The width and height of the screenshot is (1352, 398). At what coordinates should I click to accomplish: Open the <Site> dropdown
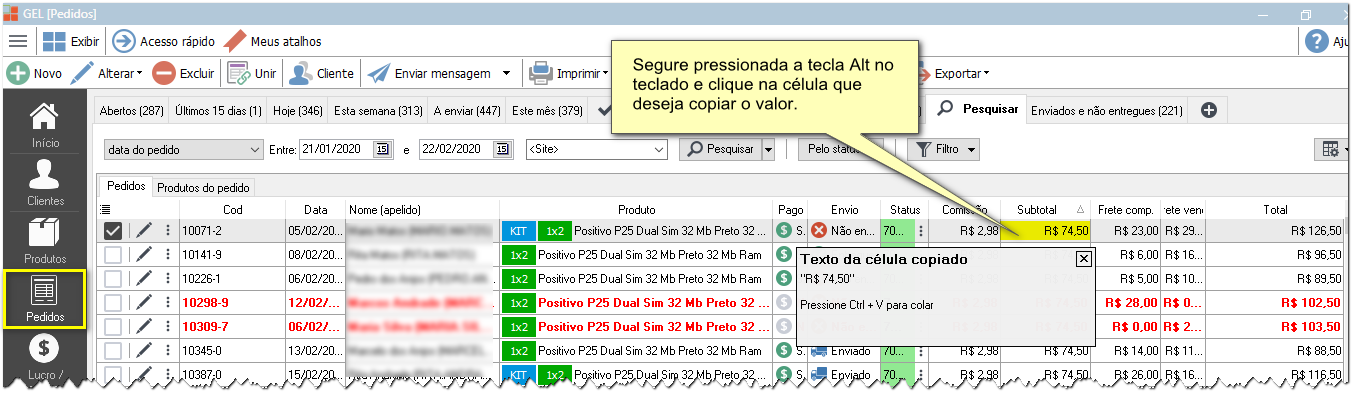click(596, 149)
